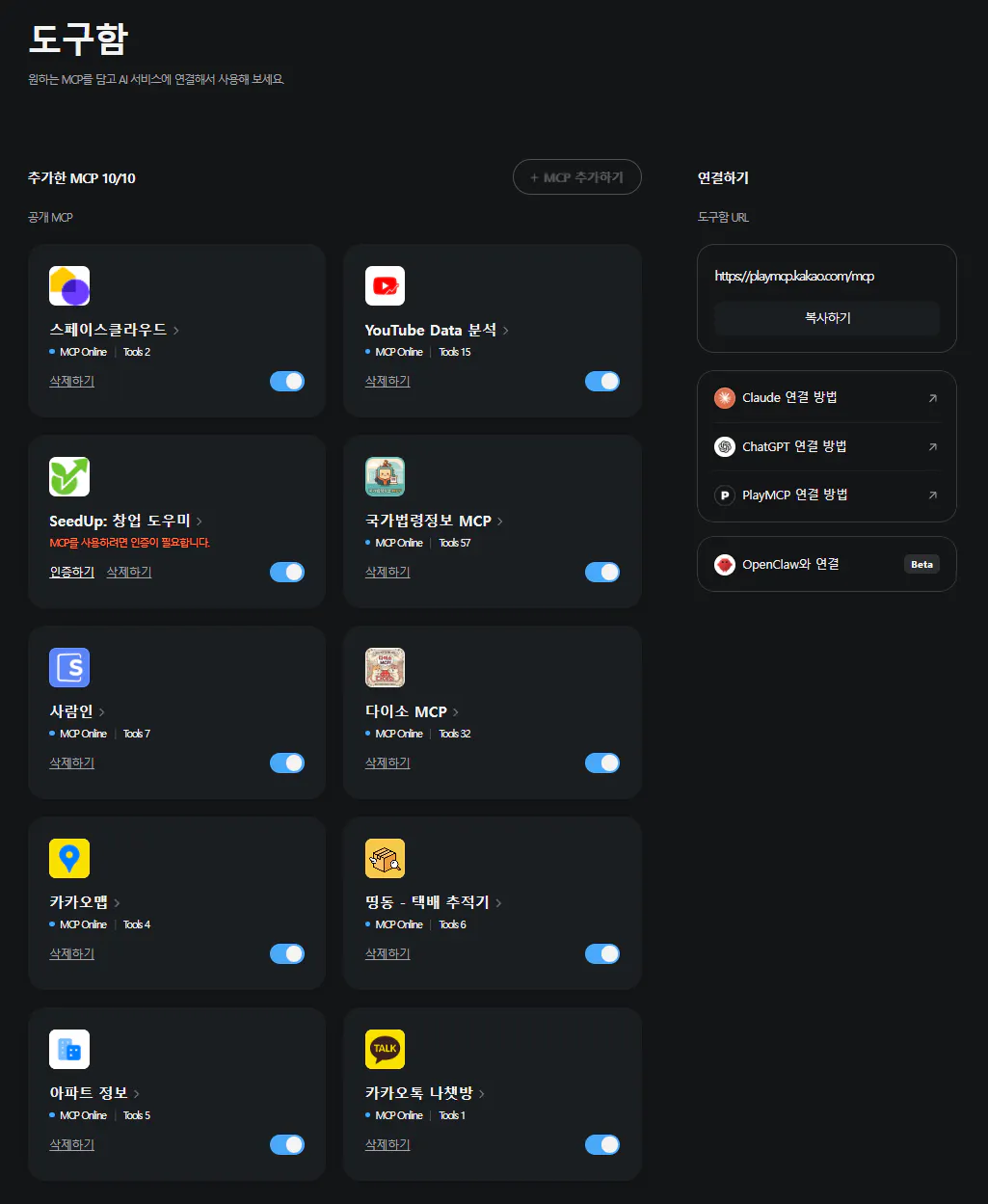988x1204 pixels.
Task: Click the https://playmcp.kakao.com/mcp URL text
Action: click(x=794, y=277)
